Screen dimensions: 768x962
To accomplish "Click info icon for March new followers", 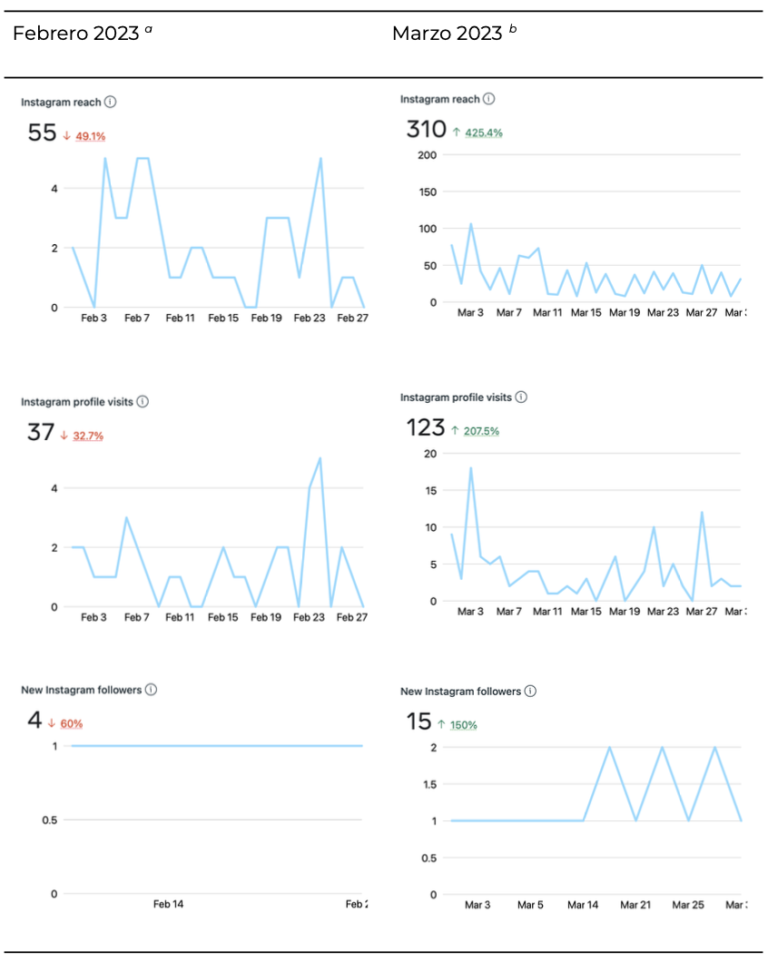I will (x=531, y=691).
